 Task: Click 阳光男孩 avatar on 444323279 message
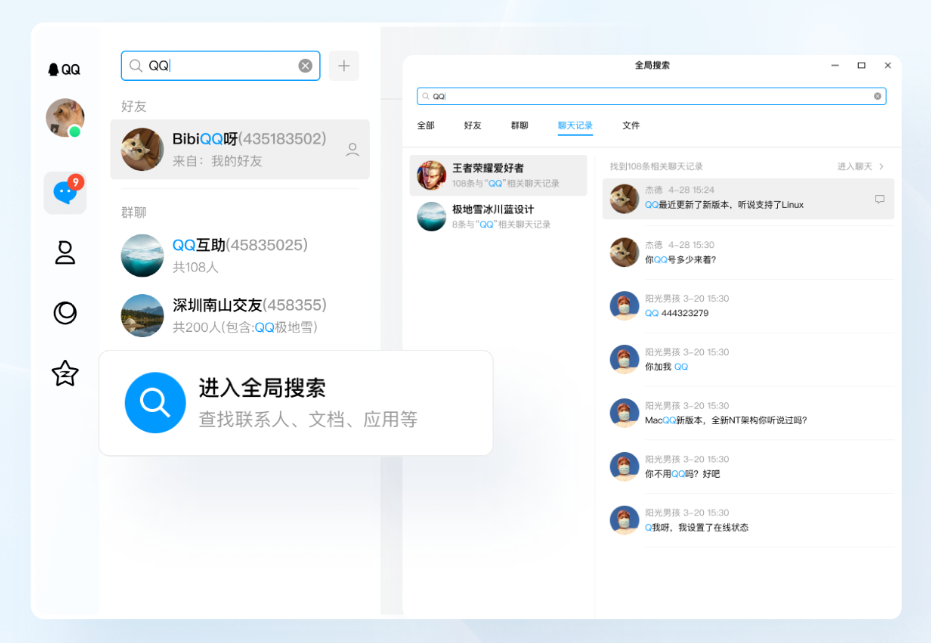click(624, 306)
